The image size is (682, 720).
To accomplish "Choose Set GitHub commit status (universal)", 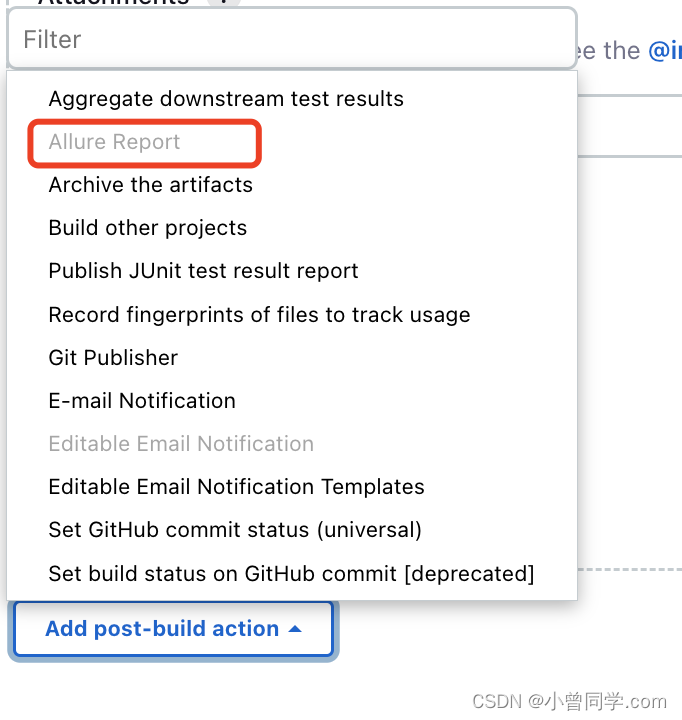I will (x=235, y=530).
